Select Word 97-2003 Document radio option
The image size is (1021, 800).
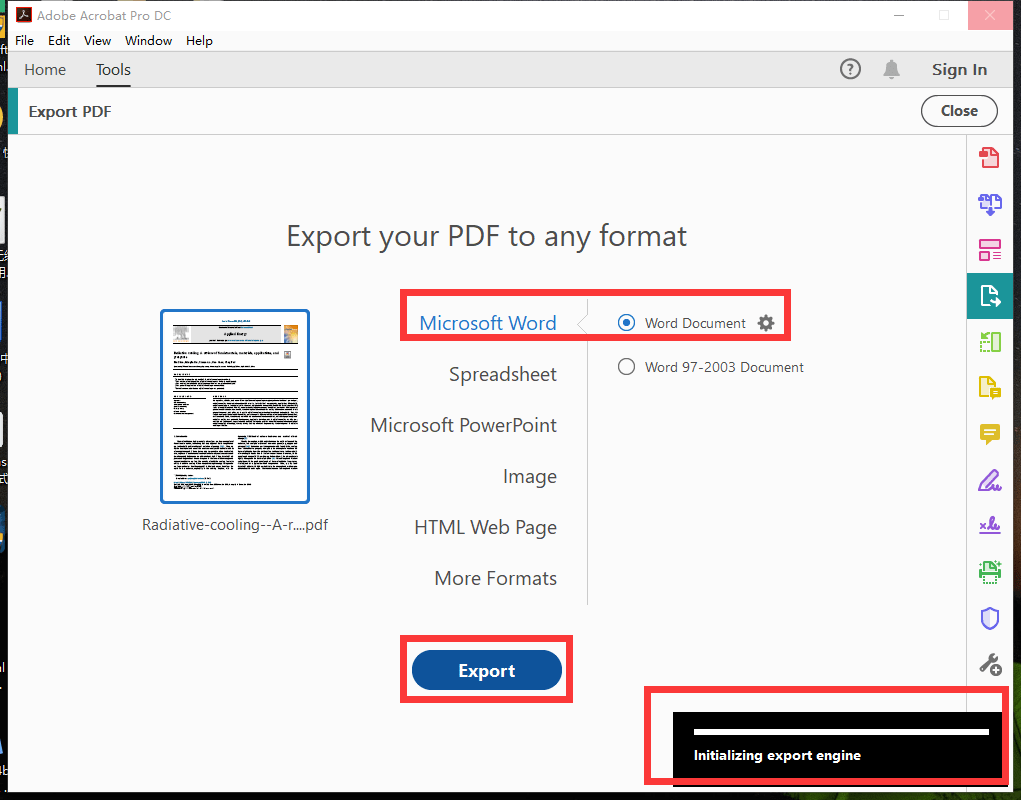tap(626, 367)
